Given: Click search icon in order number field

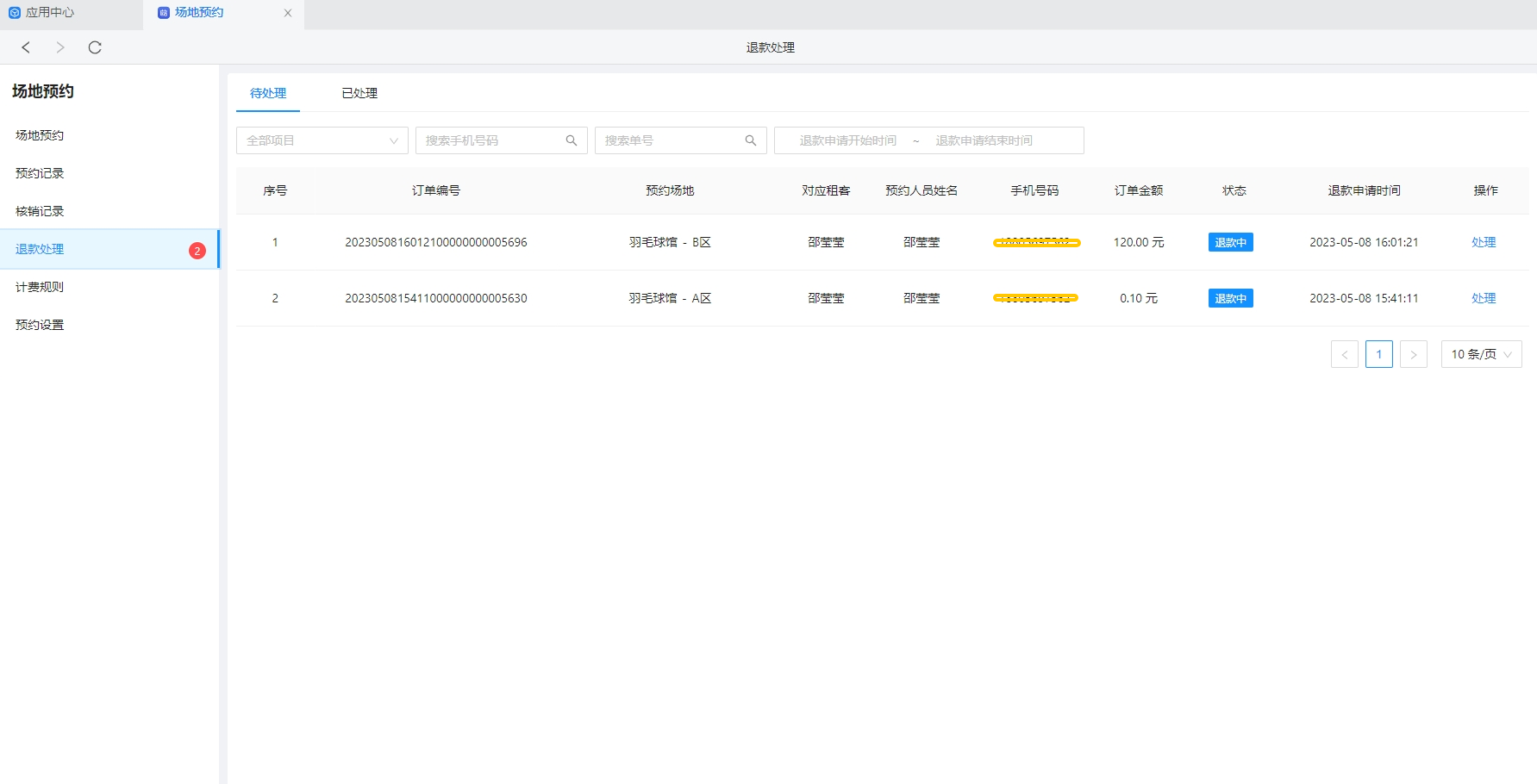Looking at the screenshot, I should coord(751,140).
